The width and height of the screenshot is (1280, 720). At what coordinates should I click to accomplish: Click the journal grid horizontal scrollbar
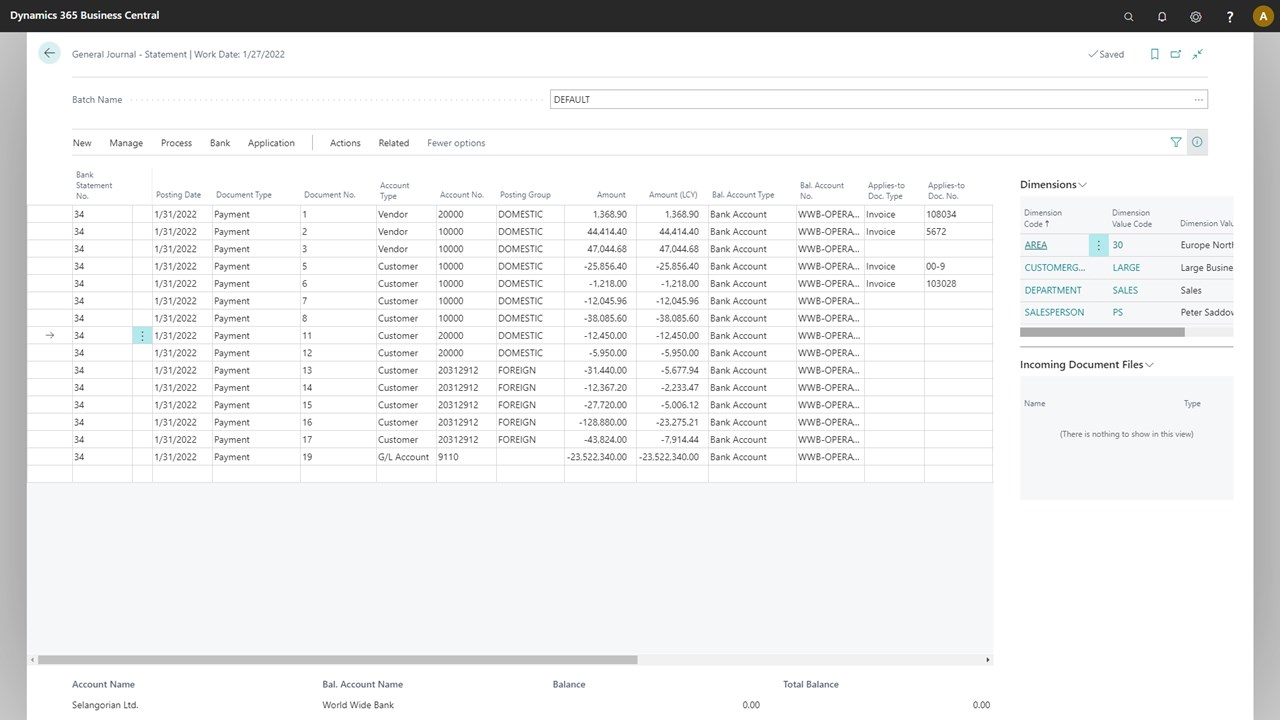point(337,660)
